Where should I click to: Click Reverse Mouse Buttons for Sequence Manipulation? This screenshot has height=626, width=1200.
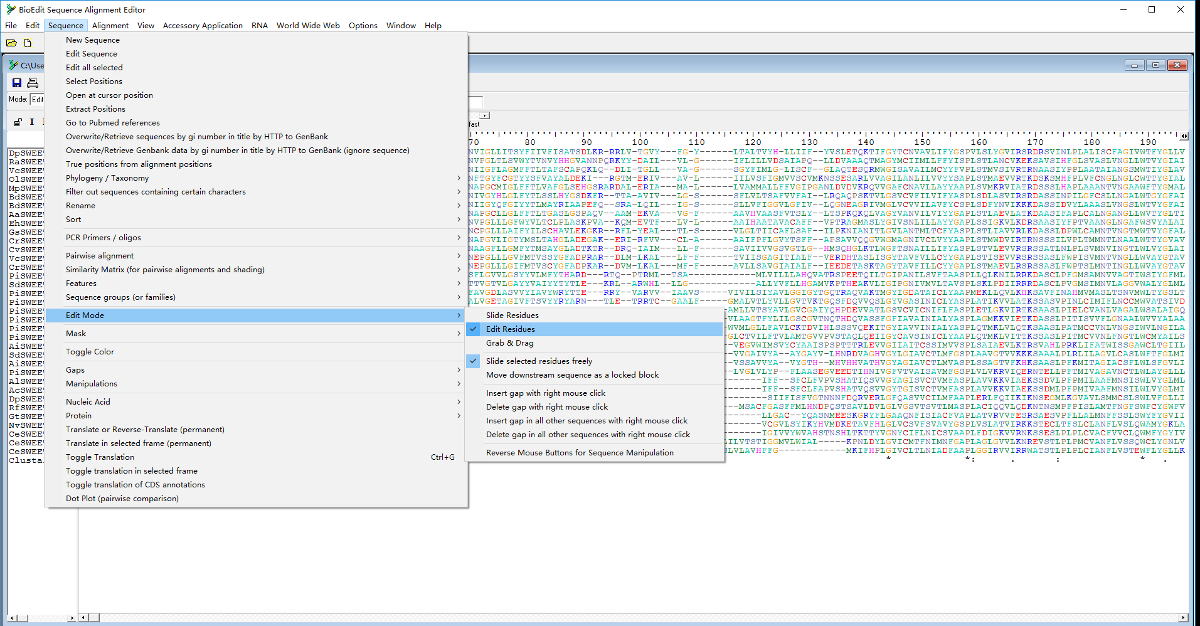point(580,452)
